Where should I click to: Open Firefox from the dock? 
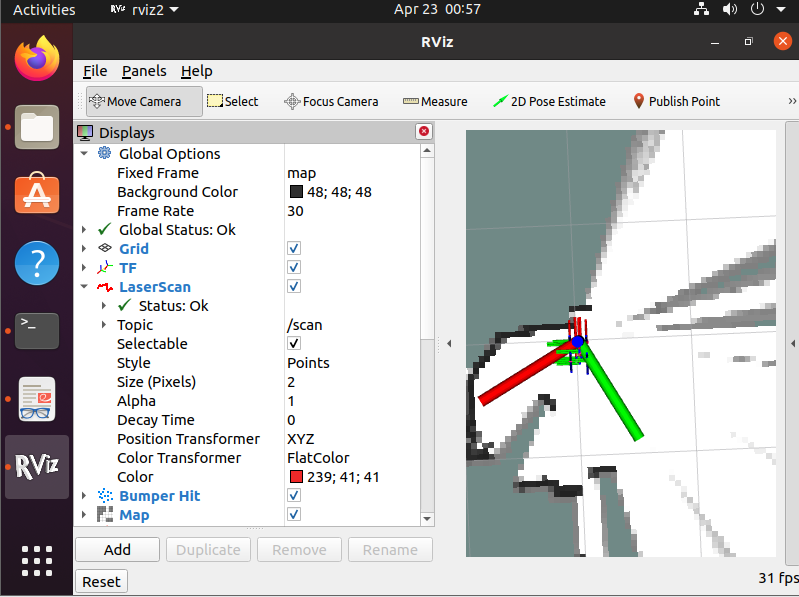point(37,58)
